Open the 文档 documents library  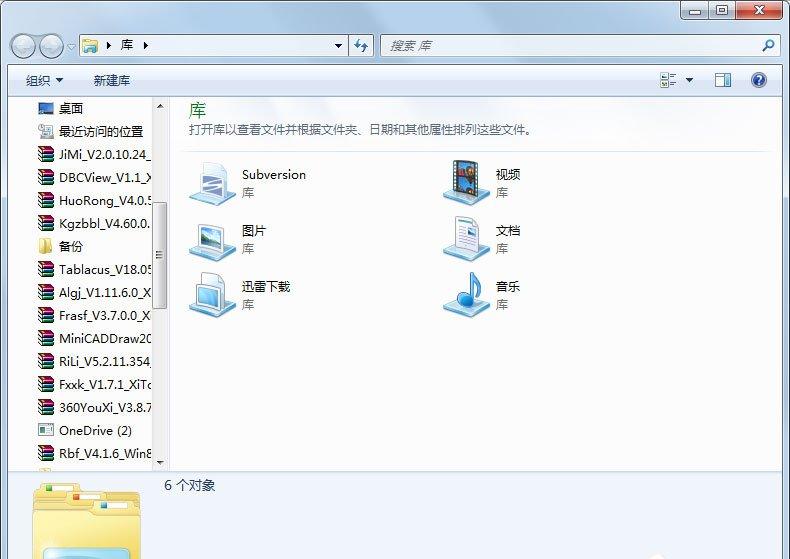[481, 239]
